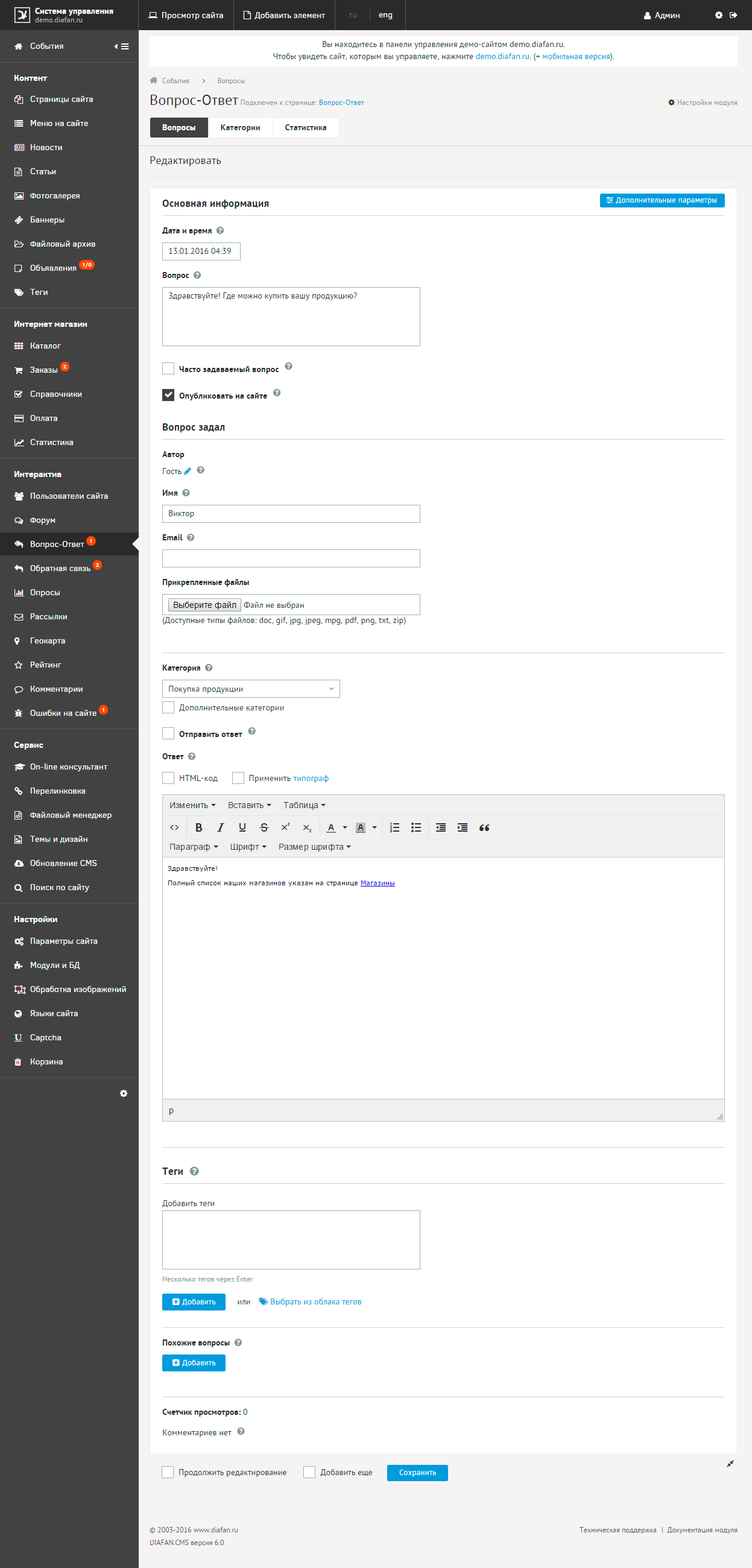Open settings gear in top bar
752x1568 pixels.
(718, 15)
